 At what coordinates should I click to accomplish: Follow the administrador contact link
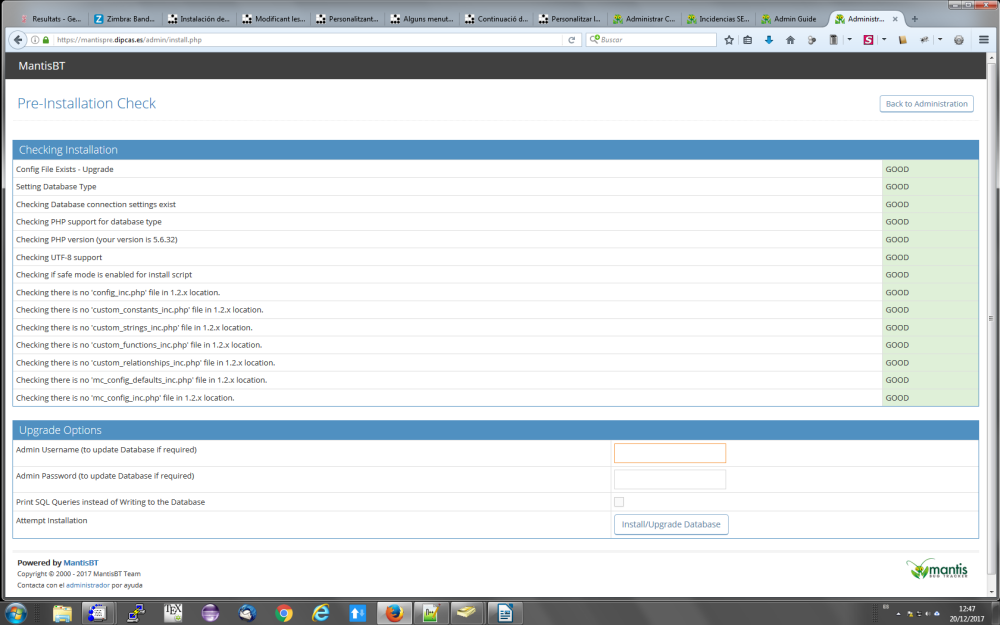click(88, 585)
